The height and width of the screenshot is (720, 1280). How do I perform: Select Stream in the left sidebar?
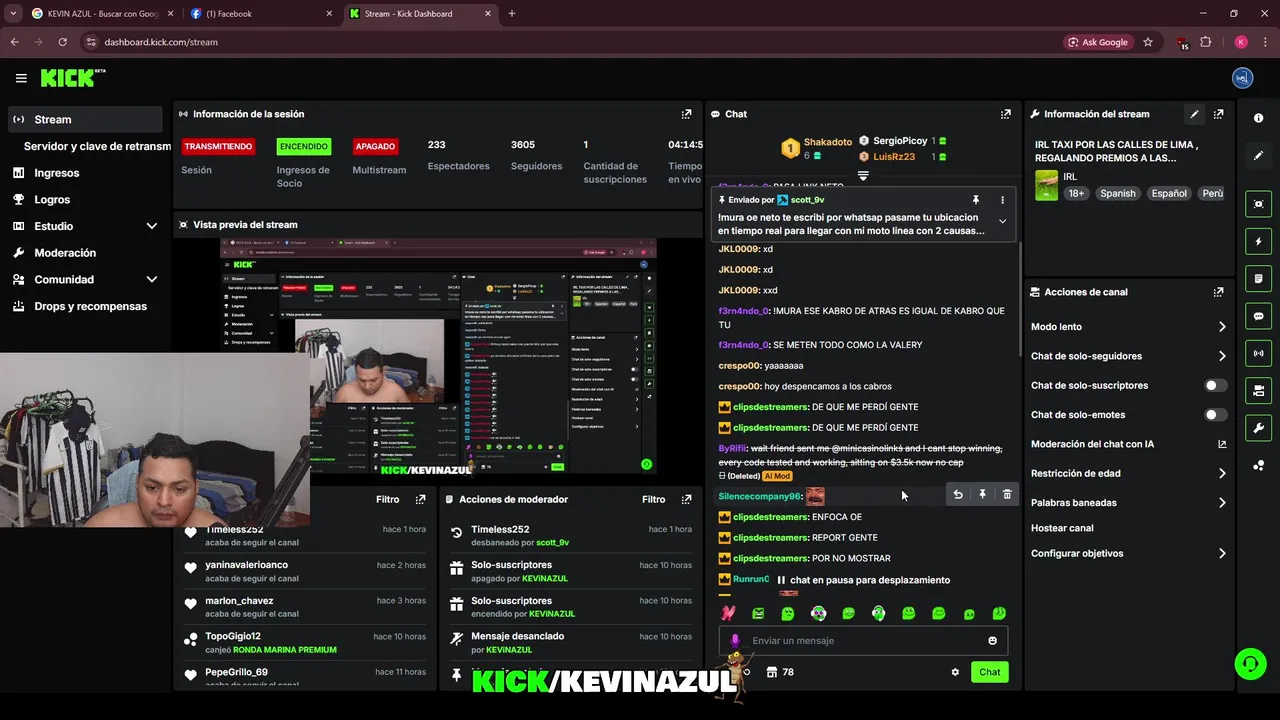[85, 119]
